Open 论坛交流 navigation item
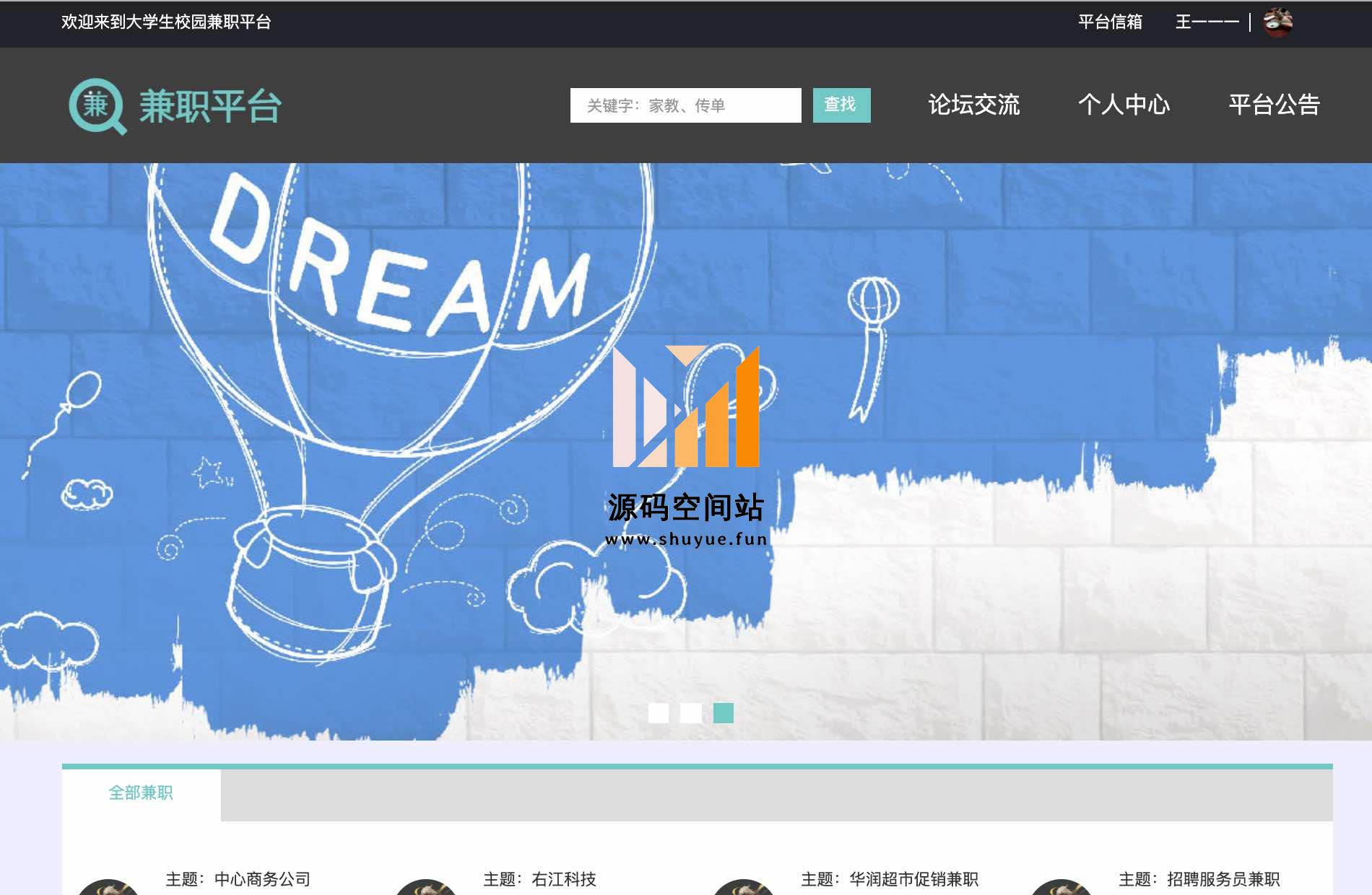Image resolution: width=1372 pixels, height=895 pixels. (973, 105)
